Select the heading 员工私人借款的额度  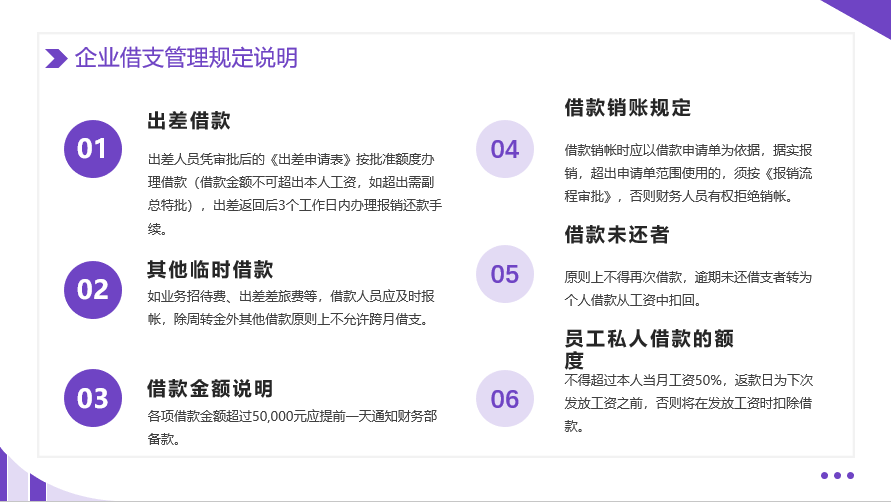point(649,349)
